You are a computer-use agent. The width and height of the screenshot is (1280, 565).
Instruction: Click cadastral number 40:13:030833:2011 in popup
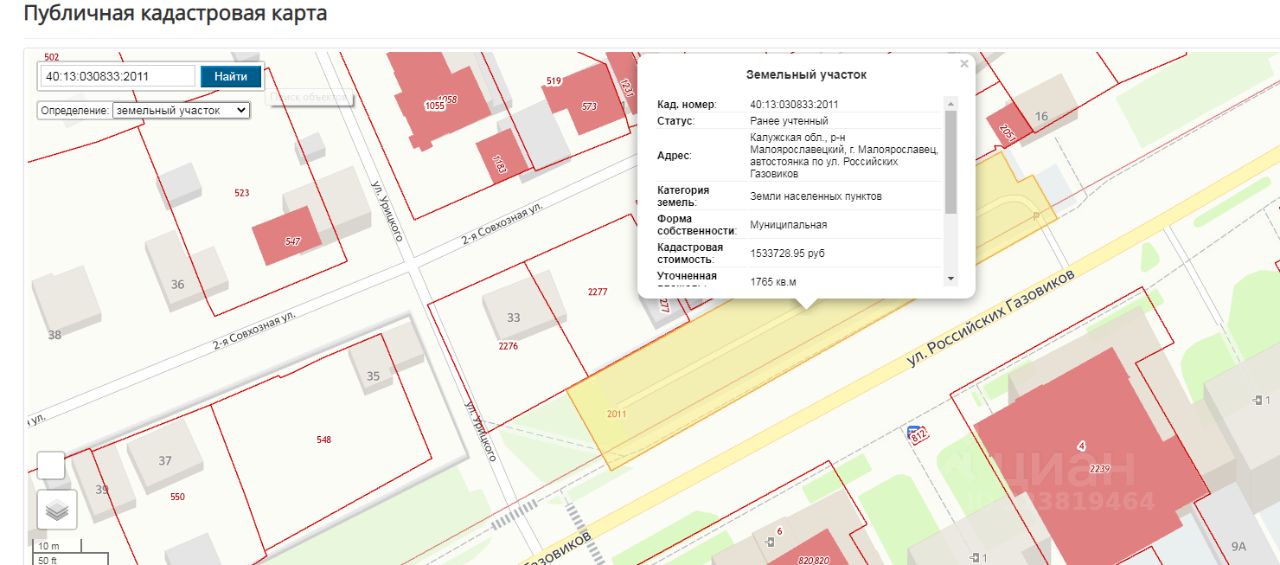coord(794,104)
